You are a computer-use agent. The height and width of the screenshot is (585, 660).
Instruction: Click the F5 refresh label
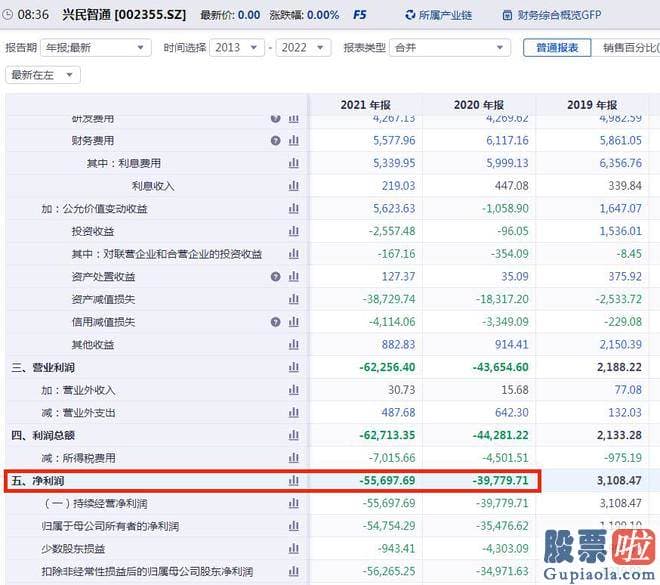359,15
